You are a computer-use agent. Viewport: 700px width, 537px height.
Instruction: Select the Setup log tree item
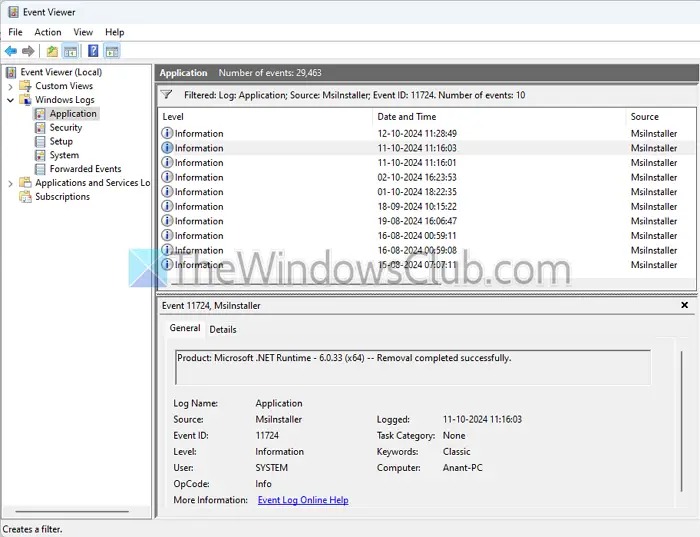point(61,142)
